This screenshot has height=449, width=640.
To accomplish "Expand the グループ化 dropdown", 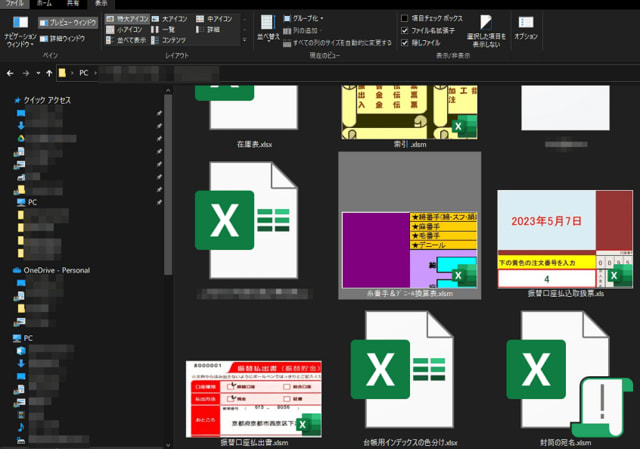I will (304, 19).
